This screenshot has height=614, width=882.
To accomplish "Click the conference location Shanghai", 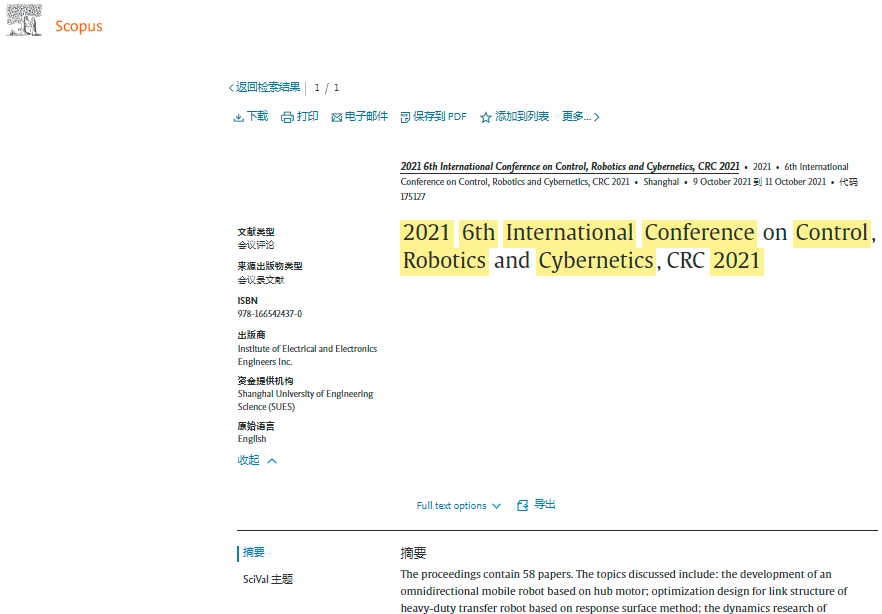I will [662, 182].
